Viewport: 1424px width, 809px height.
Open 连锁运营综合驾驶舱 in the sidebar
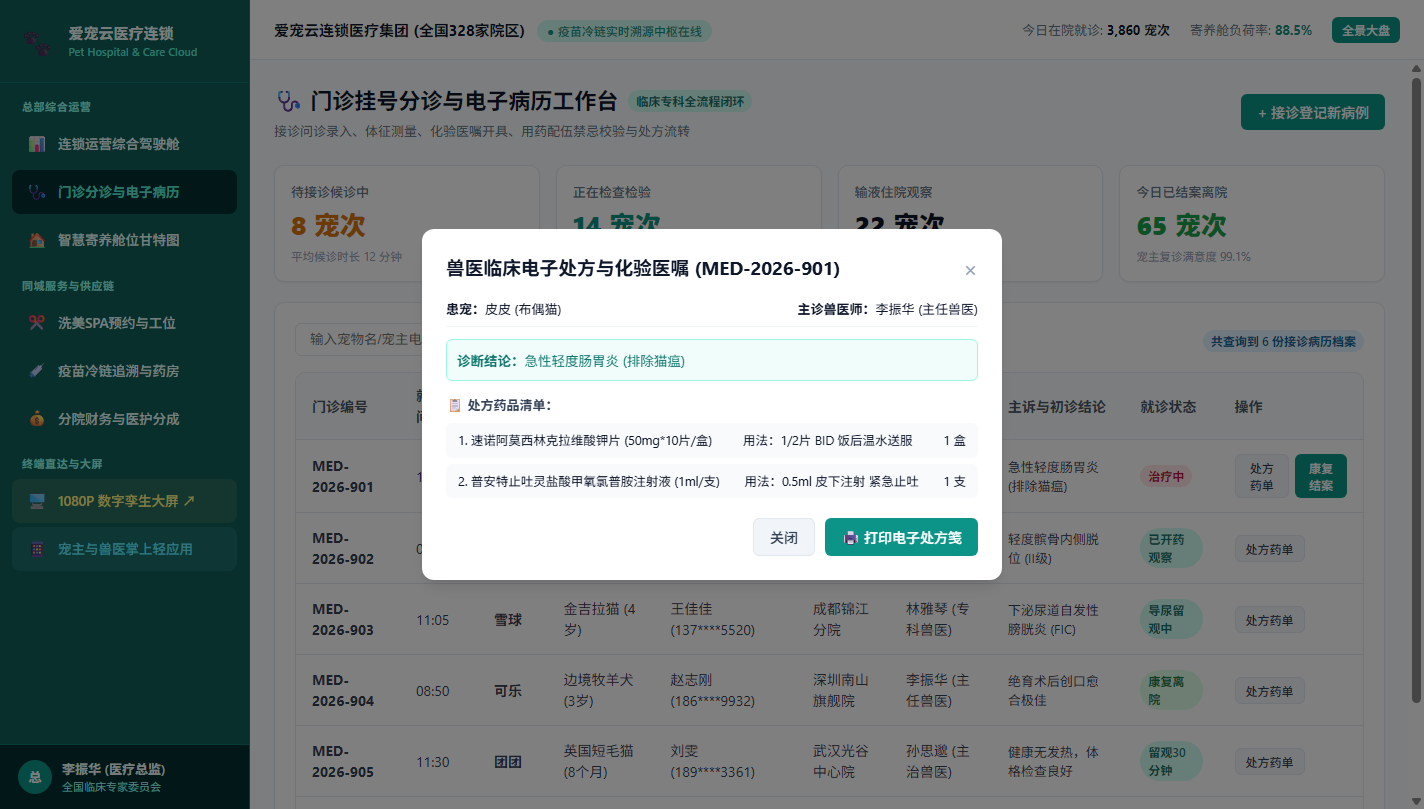tap(124, 144)
